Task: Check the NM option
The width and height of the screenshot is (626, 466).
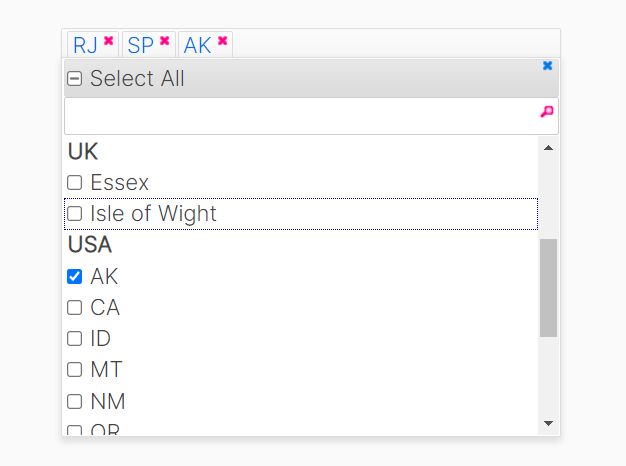Action: 75,401
